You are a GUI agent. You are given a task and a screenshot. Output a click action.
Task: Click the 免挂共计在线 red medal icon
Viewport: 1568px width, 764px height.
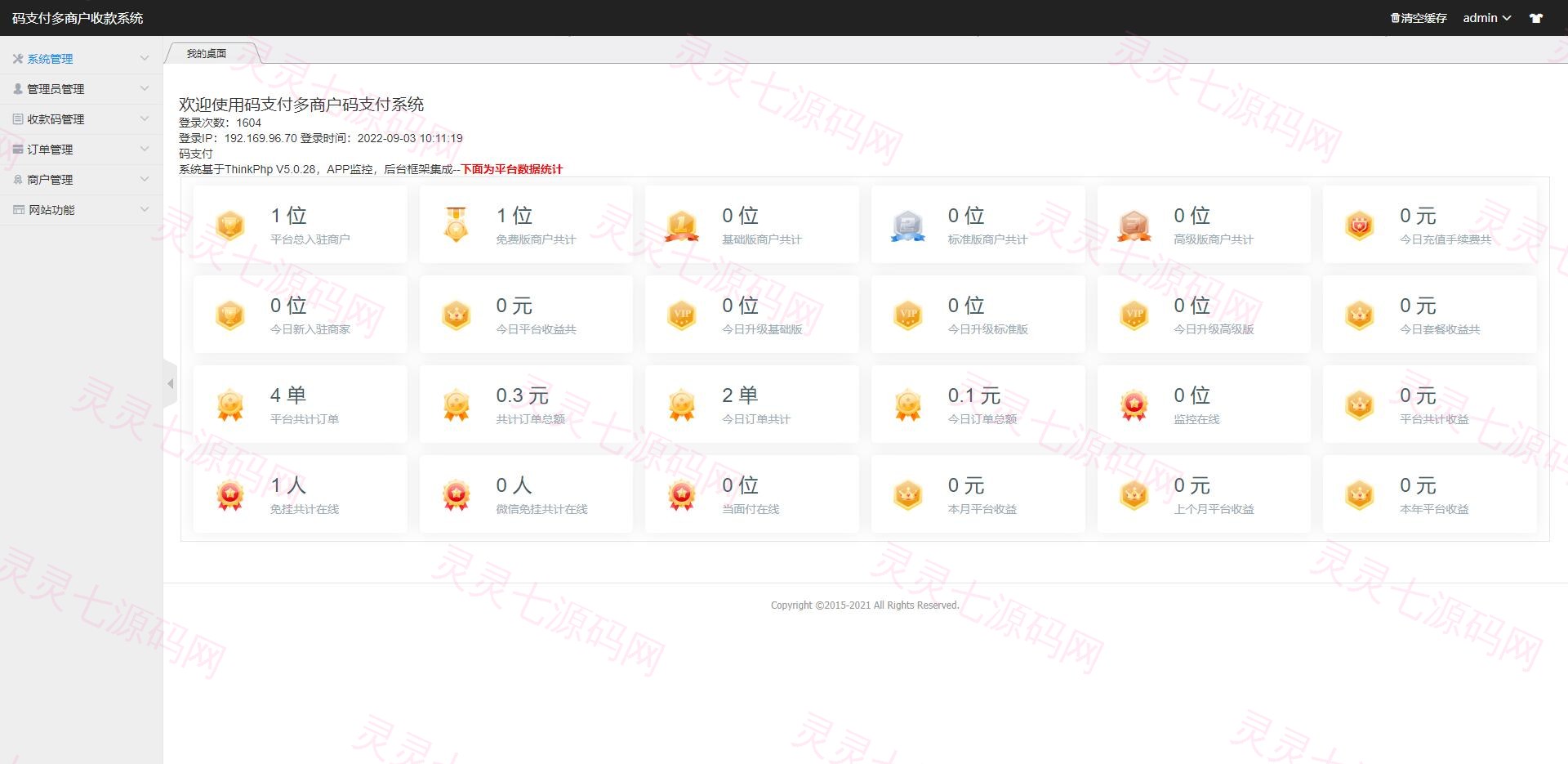coord(230,494)
